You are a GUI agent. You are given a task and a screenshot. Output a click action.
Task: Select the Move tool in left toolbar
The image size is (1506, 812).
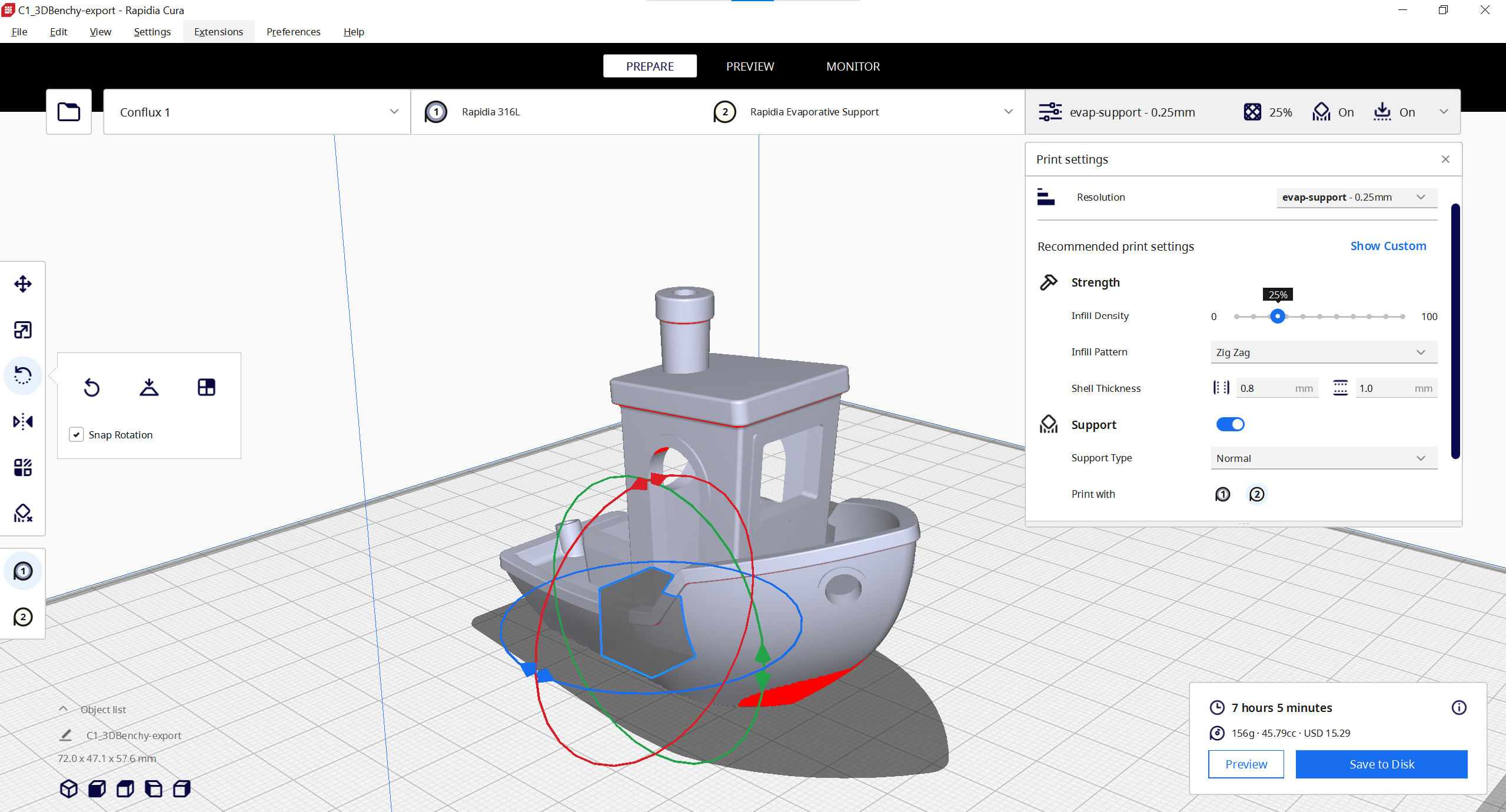click(23, 284)
